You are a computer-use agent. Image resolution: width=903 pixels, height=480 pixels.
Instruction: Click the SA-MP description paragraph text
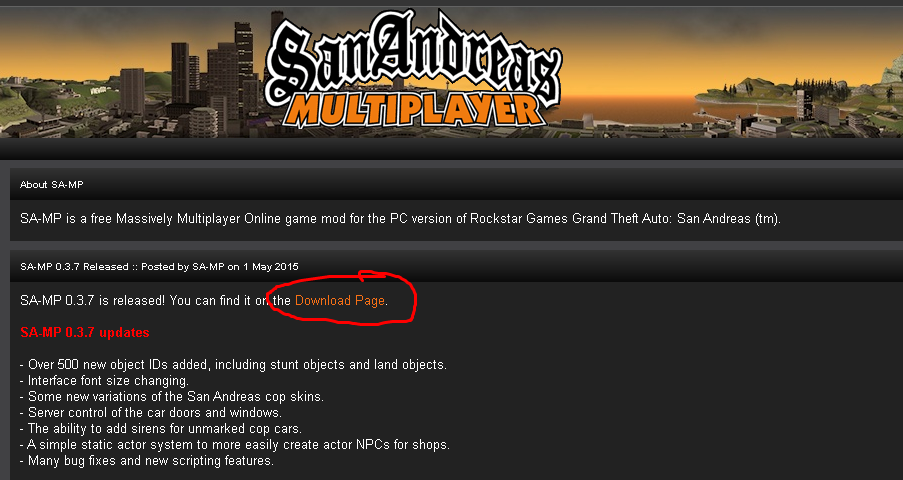[x=400, y=219]
